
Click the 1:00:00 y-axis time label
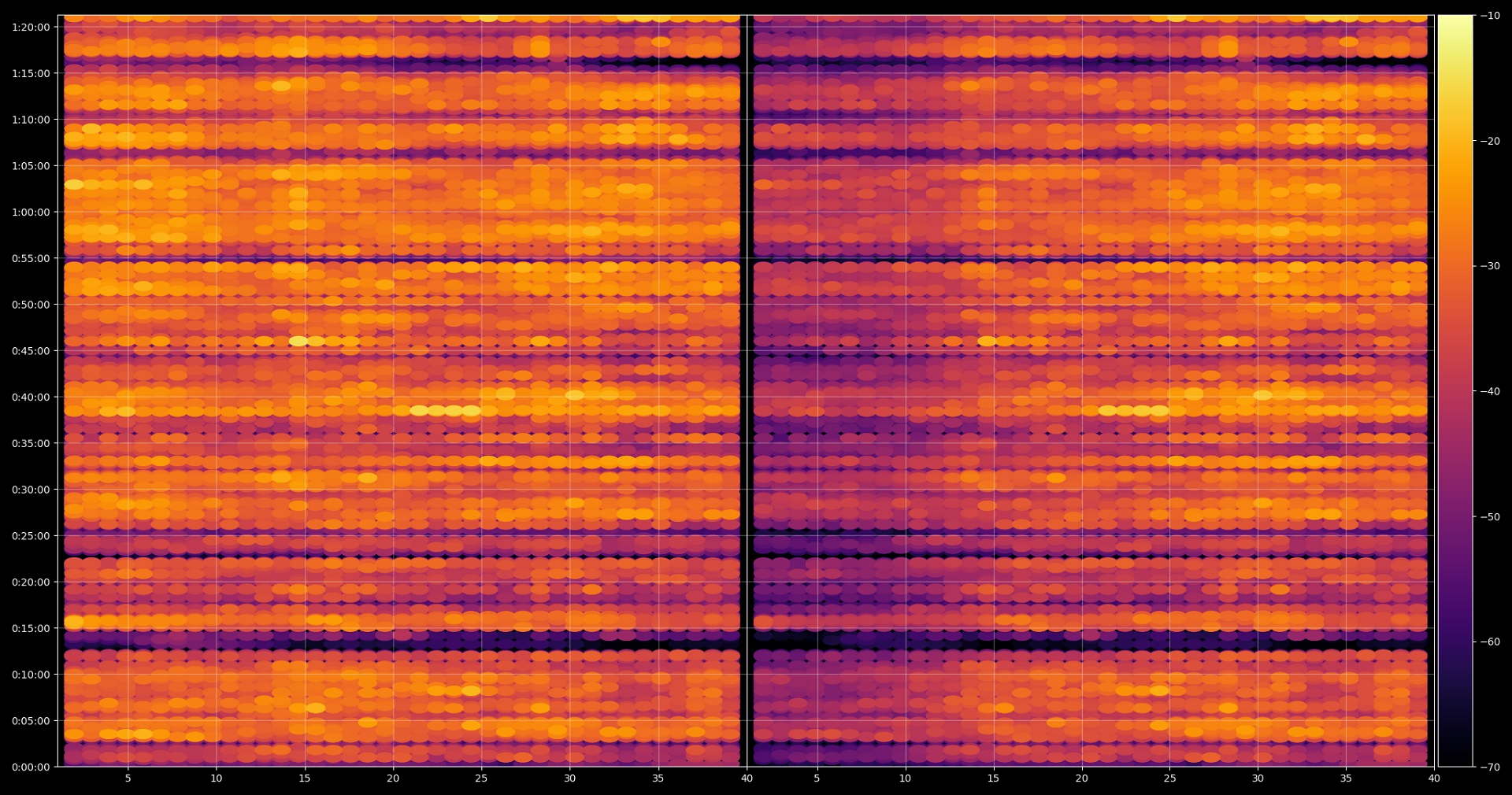pyautogui.click(x=31, y=213)
